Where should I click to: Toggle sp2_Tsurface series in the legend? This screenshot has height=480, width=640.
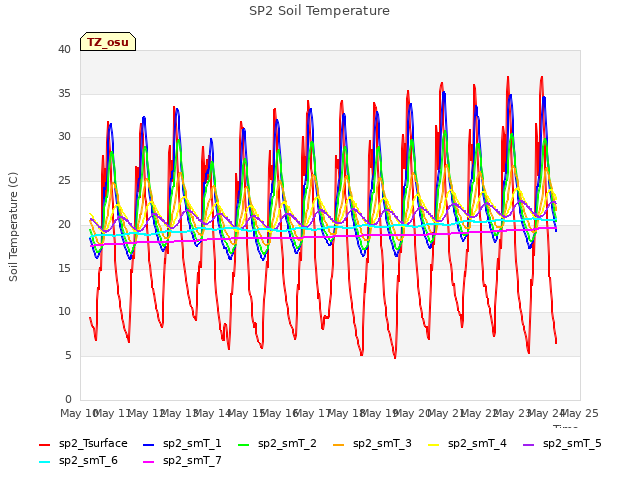pyautogui.click(x=83, y=443)
